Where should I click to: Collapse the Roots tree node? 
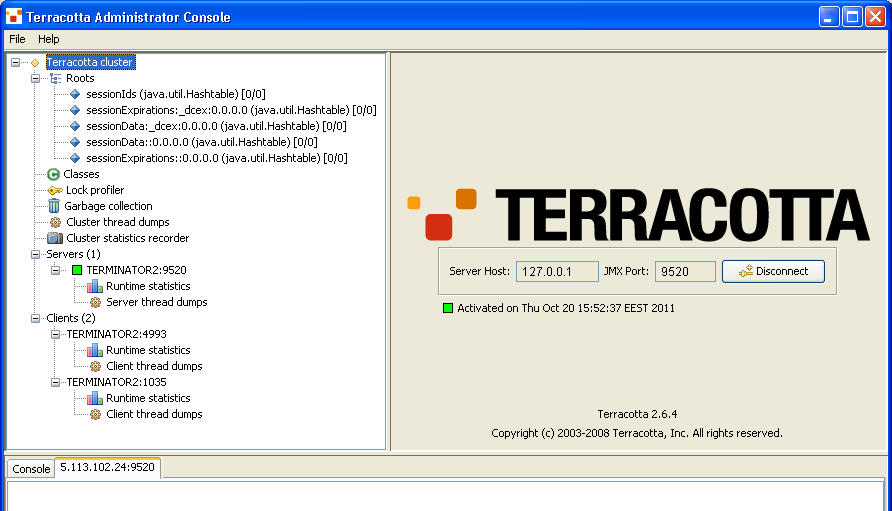35,79
